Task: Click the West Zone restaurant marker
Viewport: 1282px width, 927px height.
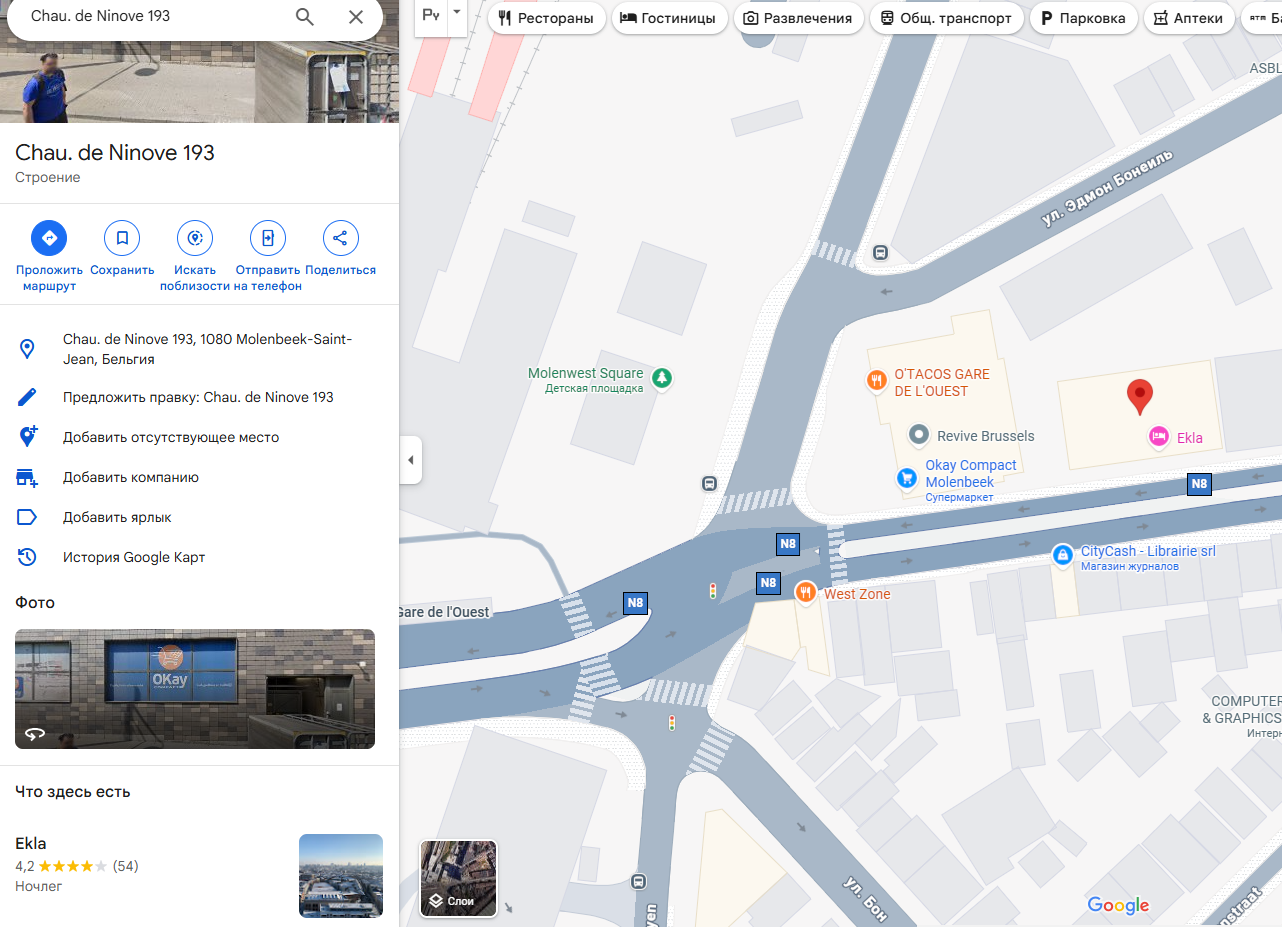Action: pos(806,593)
